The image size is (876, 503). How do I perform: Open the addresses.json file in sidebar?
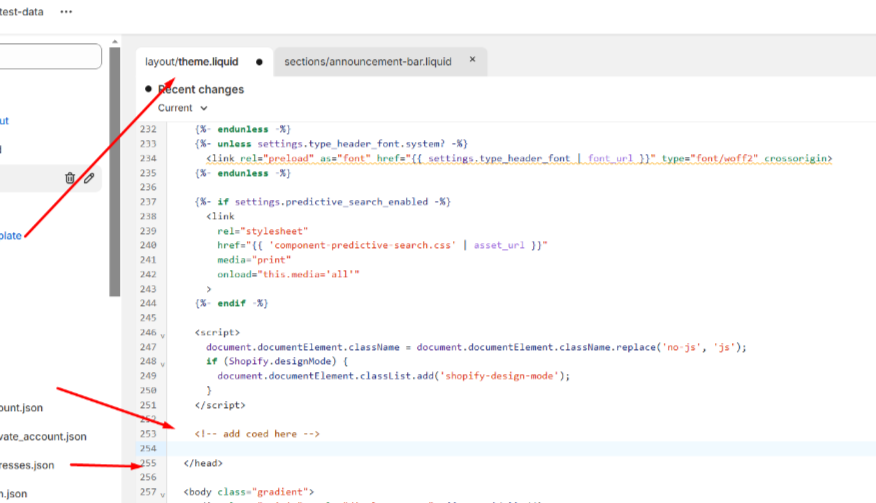[x=27, y=465]
